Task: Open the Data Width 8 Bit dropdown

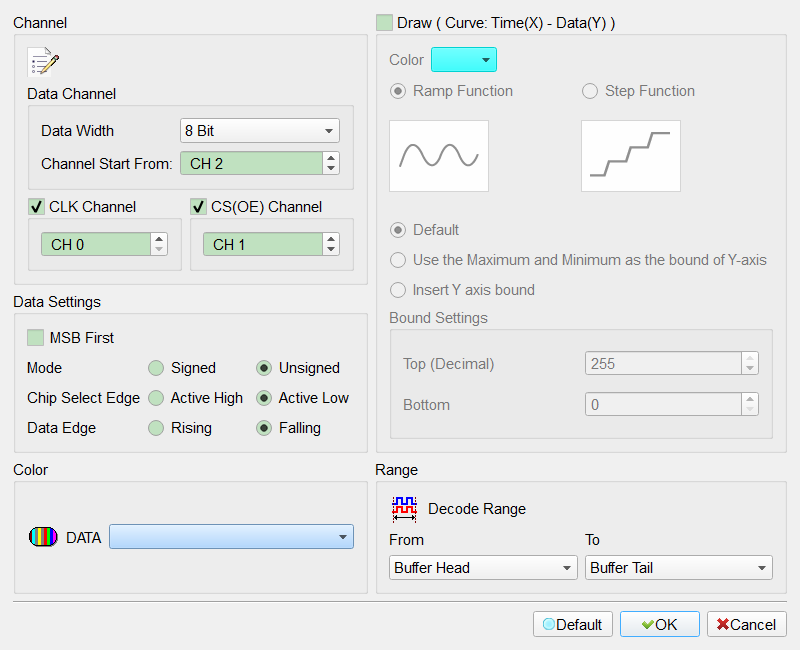Action: tap(260, 131)
